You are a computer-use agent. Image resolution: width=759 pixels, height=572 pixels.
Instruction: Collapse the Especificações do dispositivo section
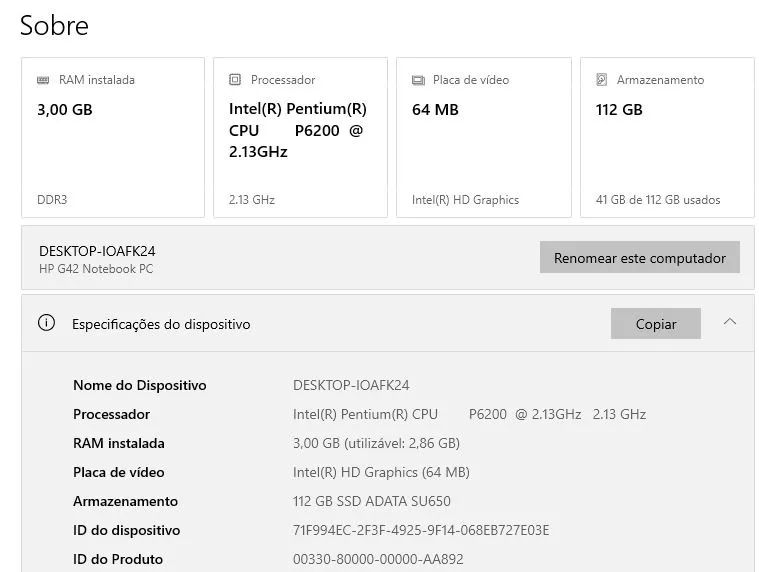pos(730,322)
